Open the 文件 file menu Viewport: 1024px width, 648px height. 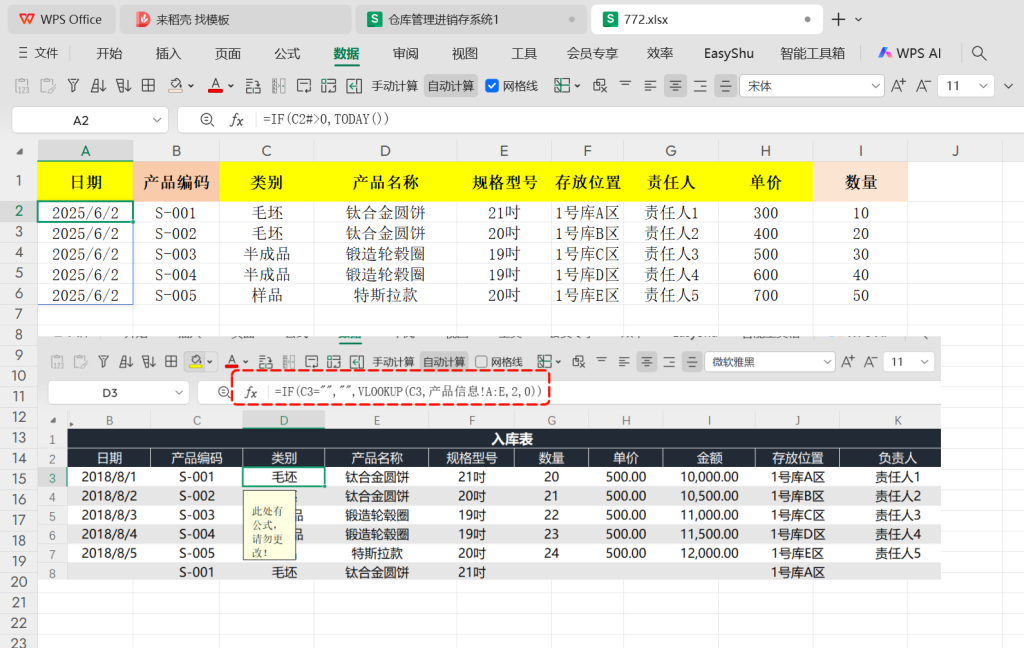39,53
